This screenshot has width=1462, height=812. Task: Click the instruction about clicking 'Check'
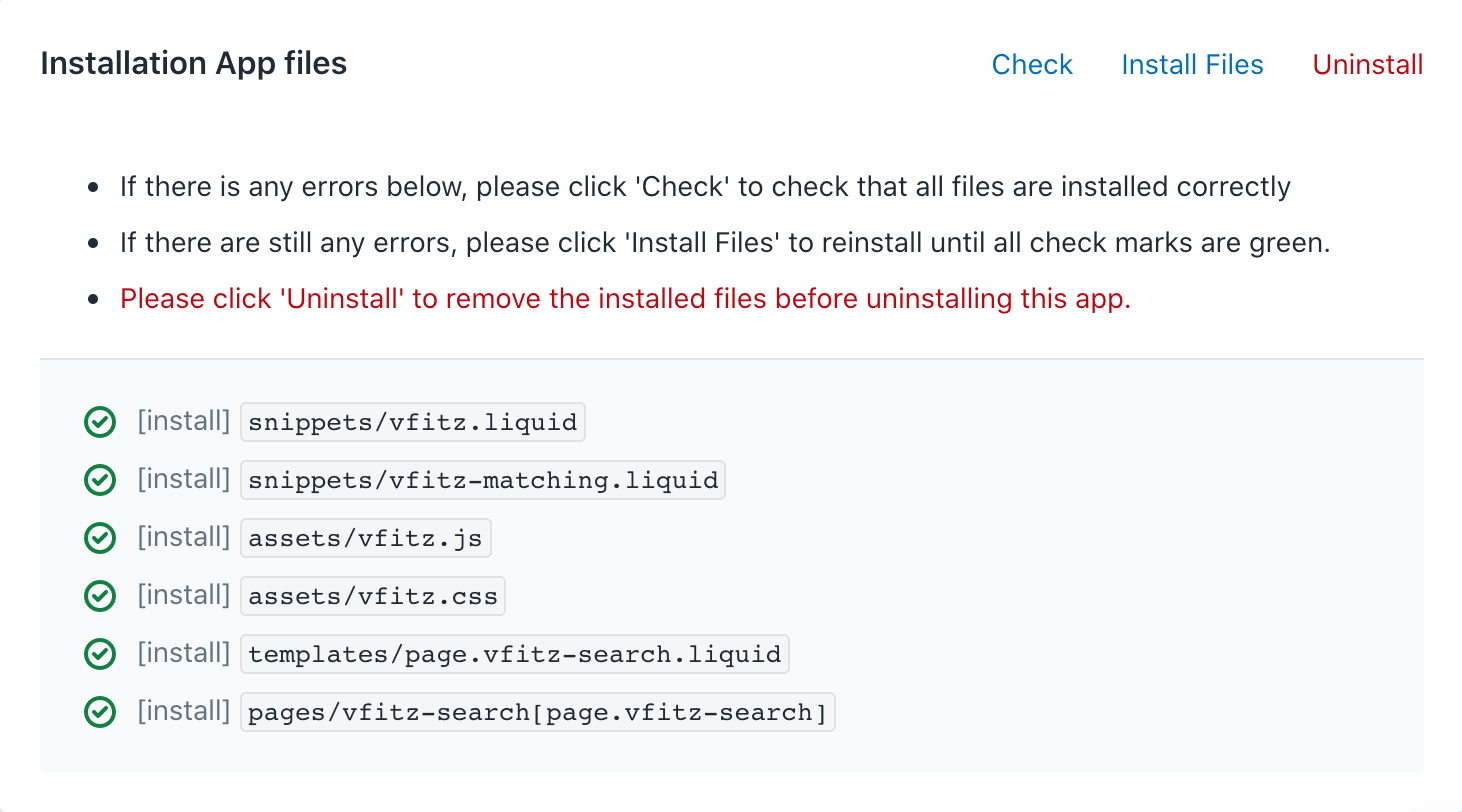(x=705, y=187)
